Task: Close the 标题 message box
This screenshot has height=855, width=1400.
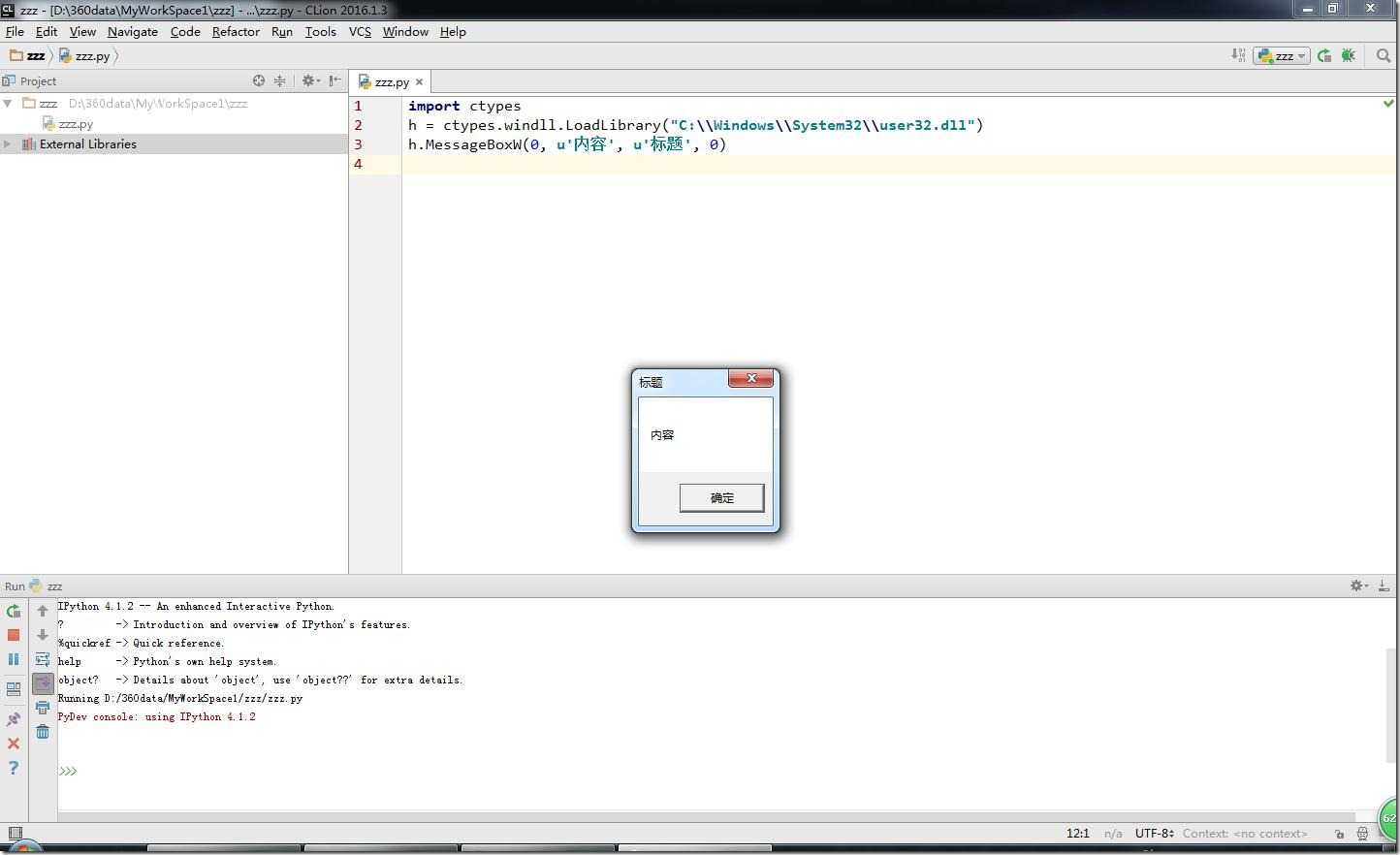Action: click(751, 378)
